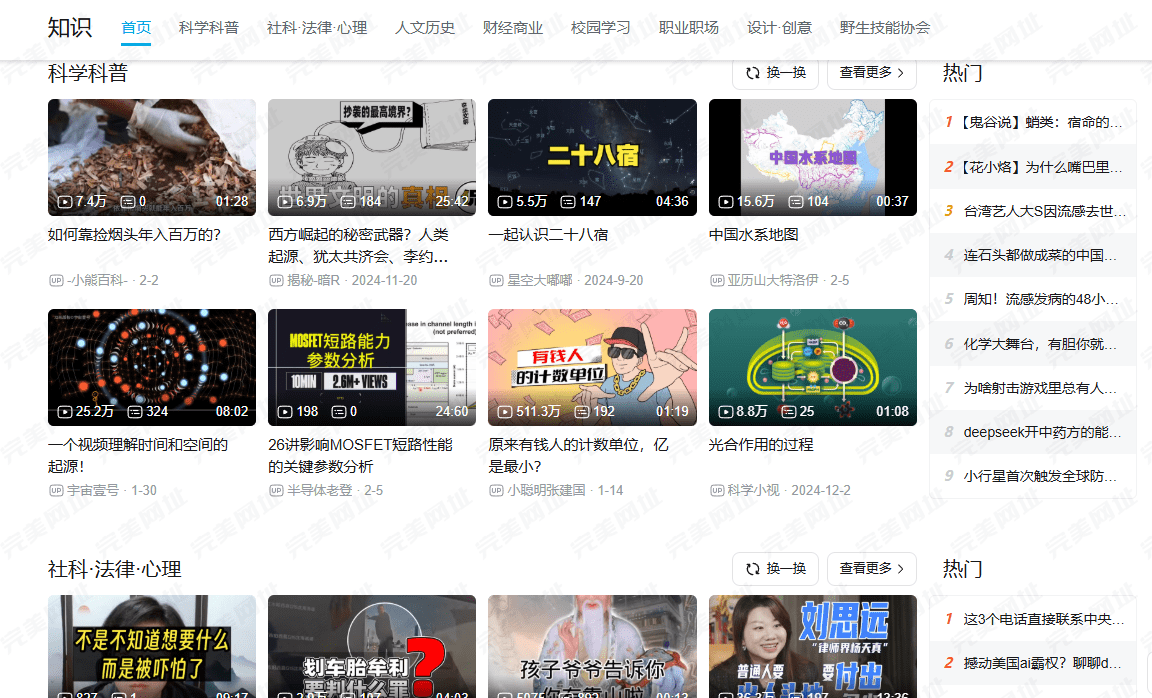This screenshot has height=698, width=1152.
Task: Open the 社科·法律·心理 tab
Action: (x=317, y=28)
